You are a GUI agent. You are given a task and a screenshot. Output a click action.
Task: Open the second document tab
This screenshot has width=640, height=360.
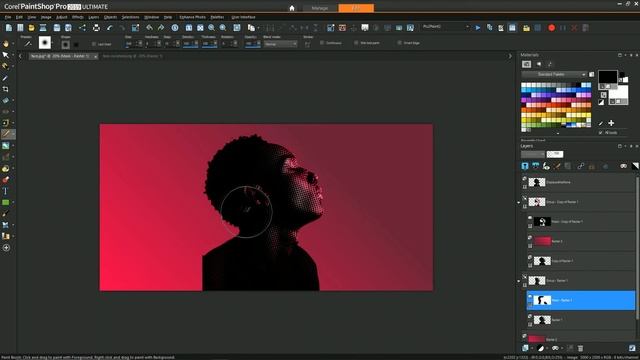click(x=132, y=56)
